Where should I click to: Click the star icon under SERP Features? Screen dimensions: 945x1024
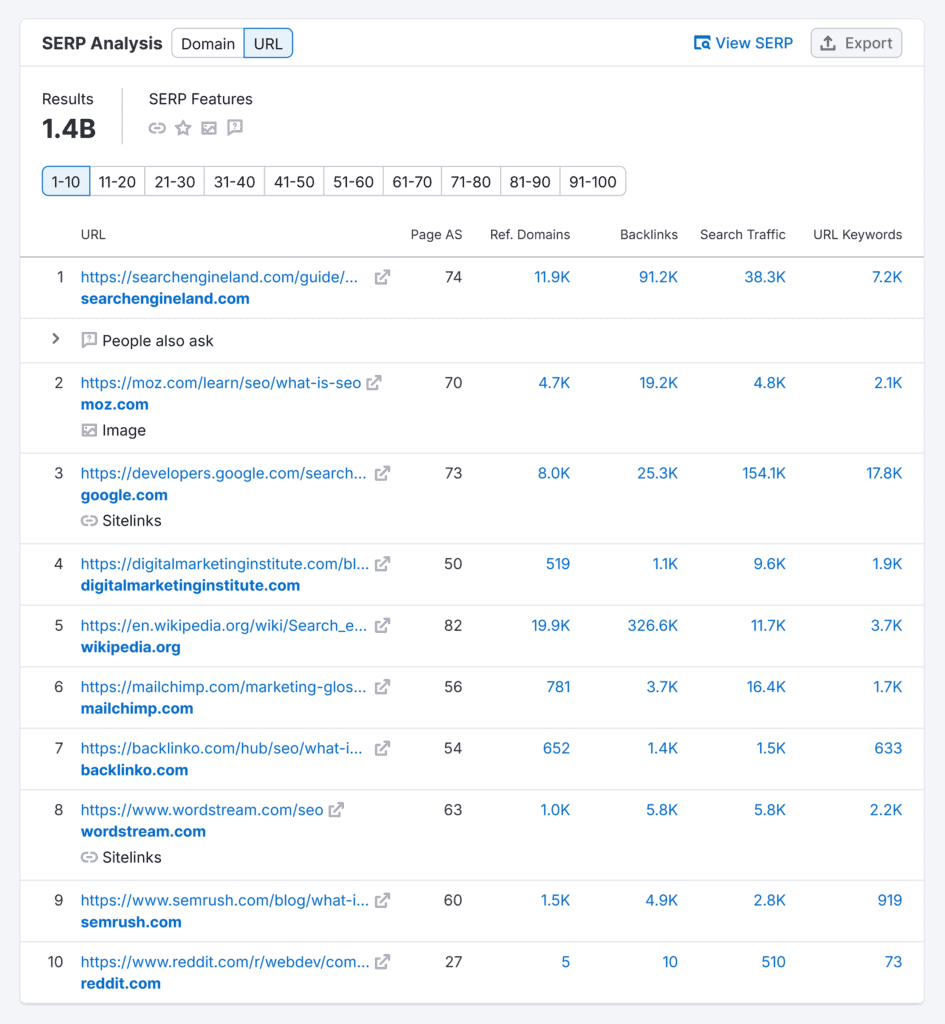(x=183, y=128)
